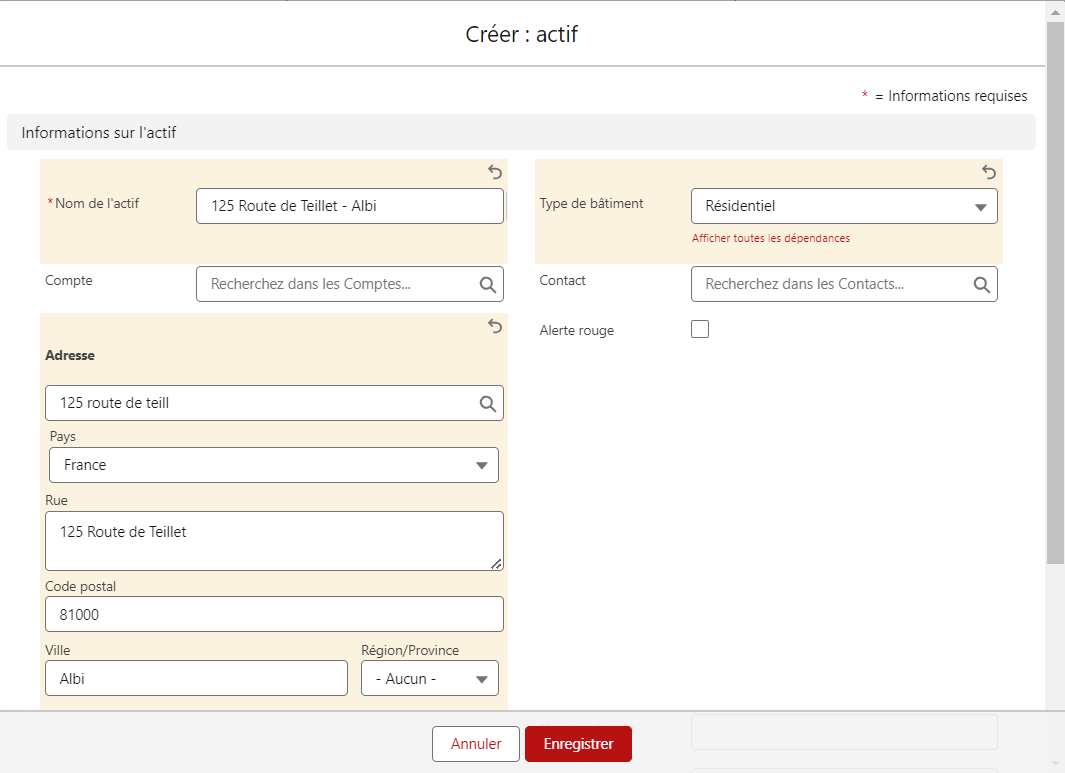This screenshot has height=773, width=1065.
Task: Click the Rue textarea resize handle
Action: pos(497,564)
